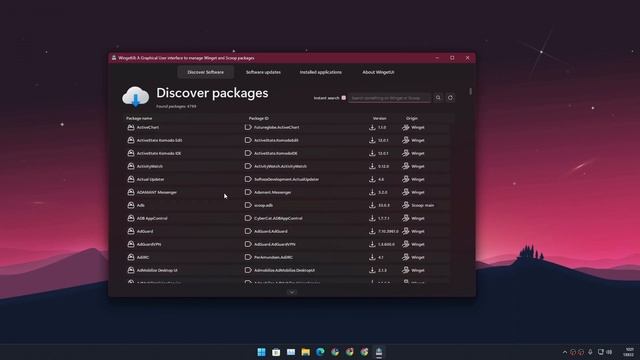Click the download icon for ActiveState Komodo Edit
The width and height of the screenshot is (640, 360).
[x=372, y=140]
